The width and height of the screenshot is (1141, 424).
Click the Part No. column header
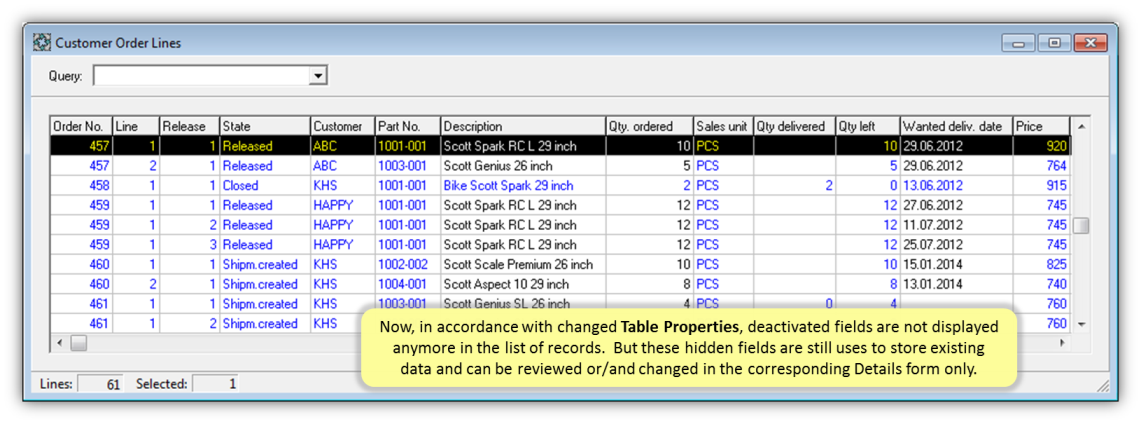click(x=406, y=127)
